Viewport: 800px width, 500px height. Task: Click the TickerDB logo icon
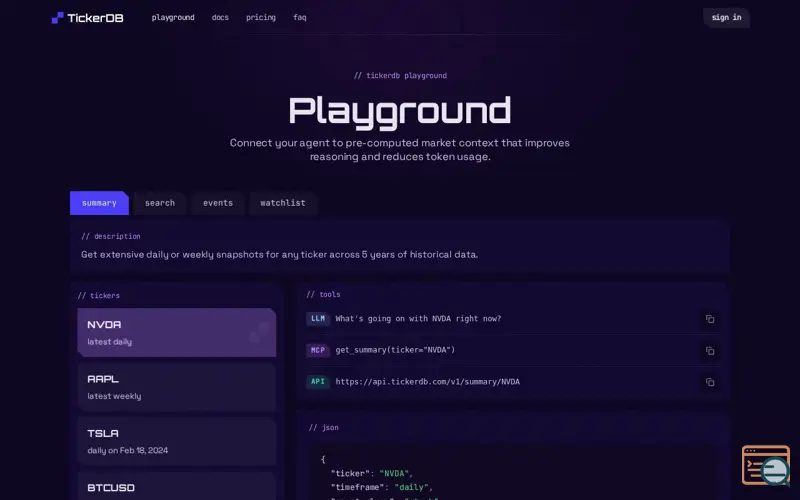click(x=58, y=18)
